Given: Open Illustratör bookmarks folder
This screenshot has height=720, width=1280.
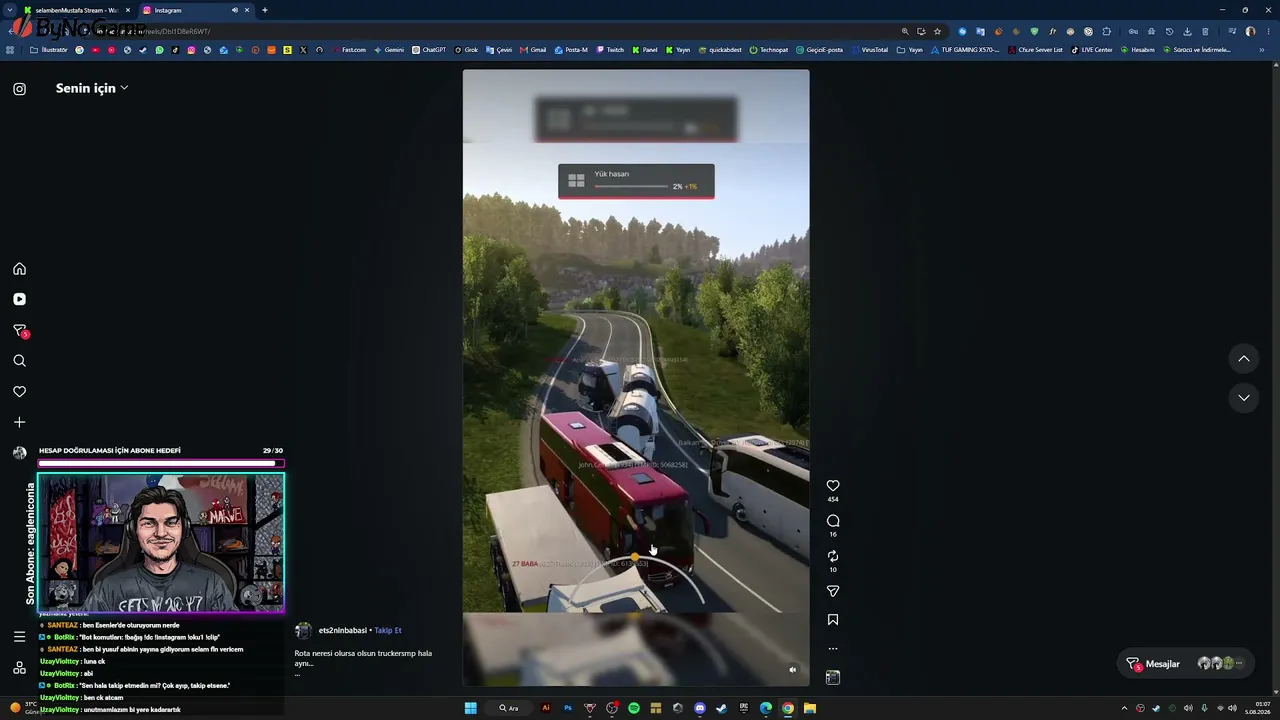Looking at the screenshot, I should (50, 50).
